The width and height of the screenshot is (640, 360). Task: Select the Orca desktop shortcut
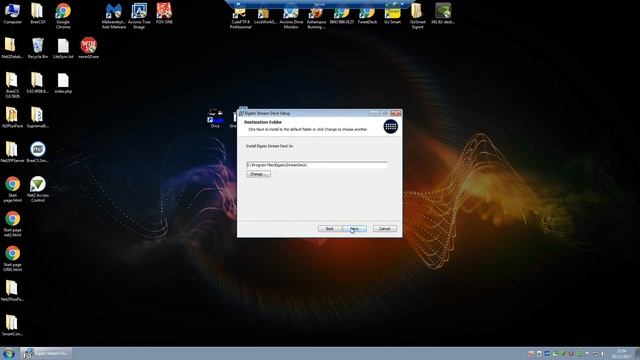215,119
